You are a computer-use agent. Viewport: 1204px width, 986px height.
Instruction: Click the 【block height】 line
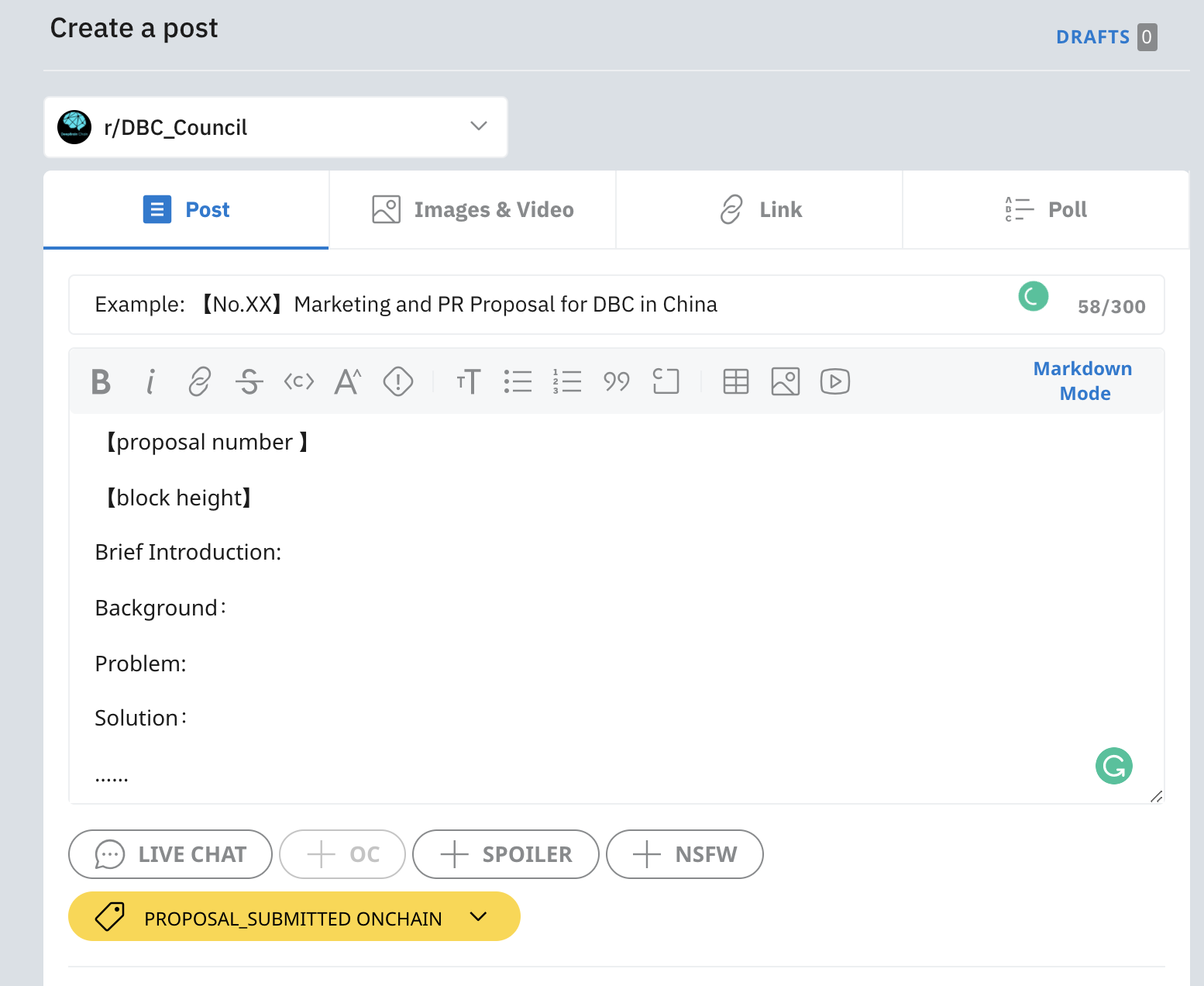point(178,498)
